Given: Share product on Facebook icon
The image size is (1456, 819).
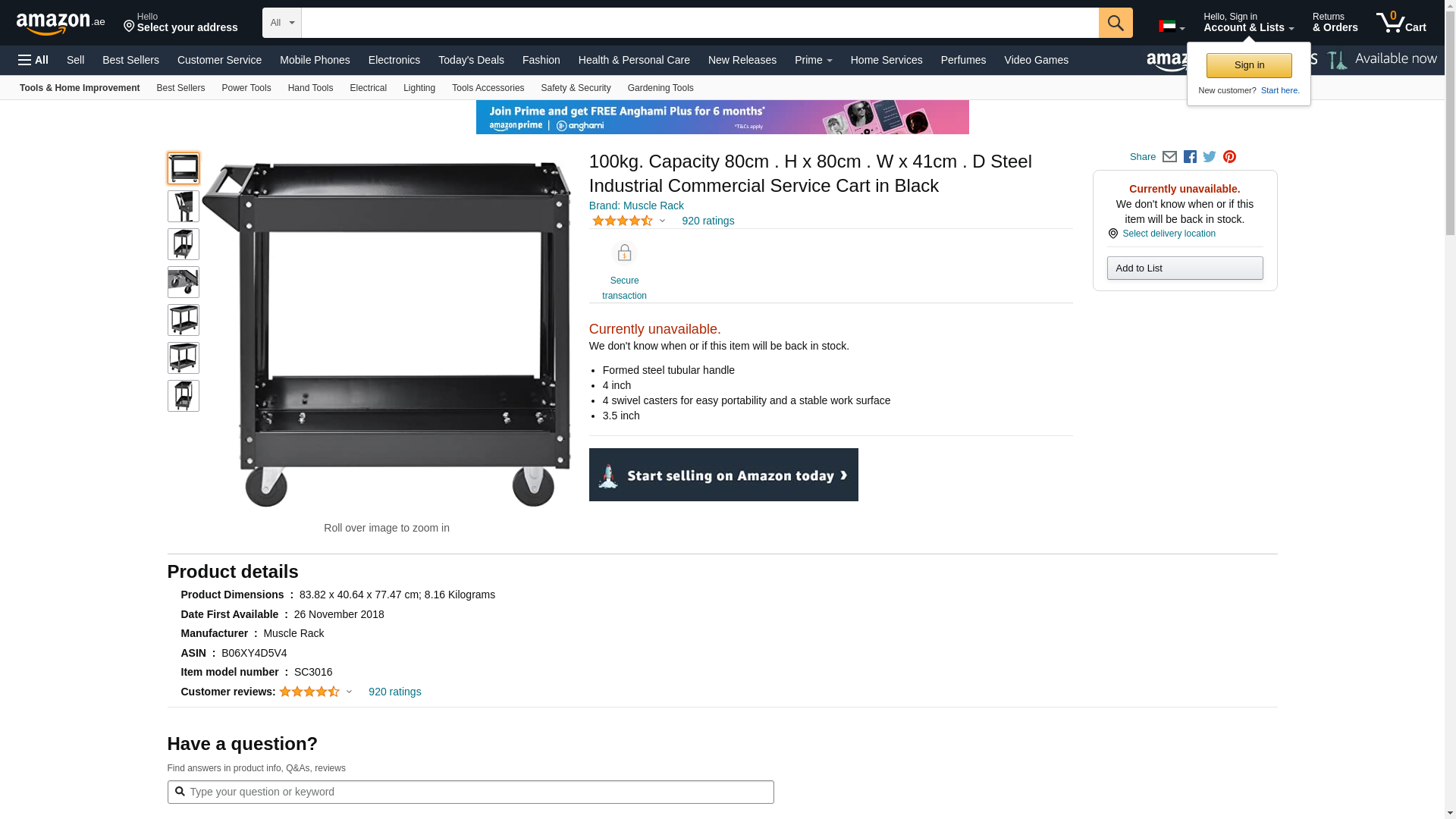Looking at the screenshot, I should (x=1190, y=157).
